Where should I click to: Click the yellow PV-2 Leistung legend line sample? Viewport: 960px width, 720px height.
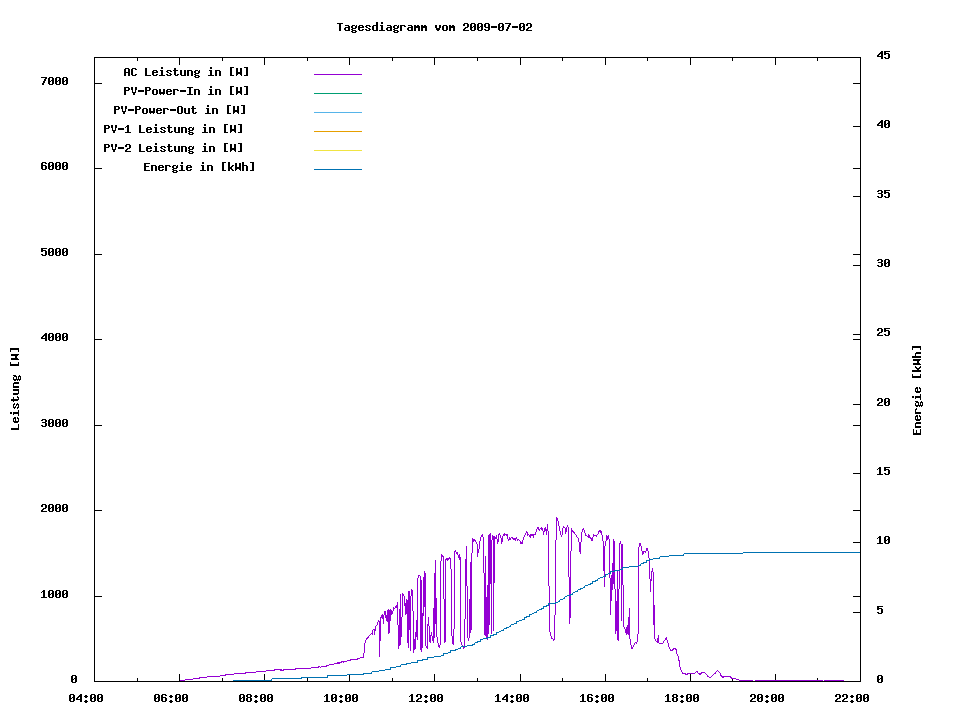pyautogui.click(x=337, y=150)
